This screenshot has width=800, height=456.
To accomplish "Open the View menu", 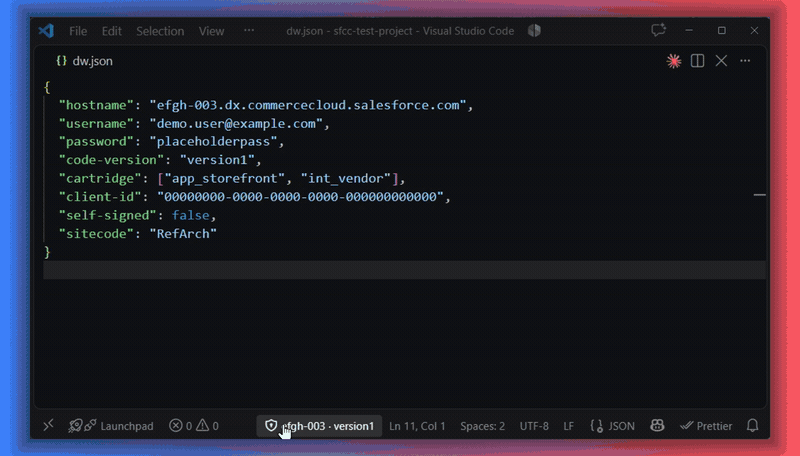I will (x=211, y=31).
